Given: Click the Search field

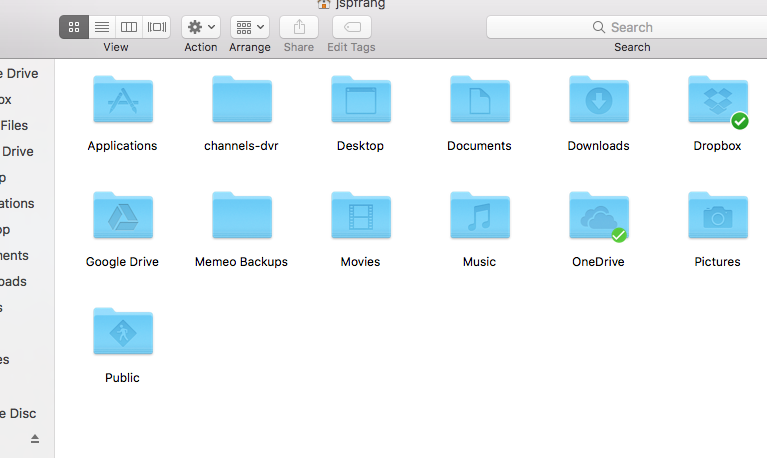Looking at the screenshot, I should 631,27.
